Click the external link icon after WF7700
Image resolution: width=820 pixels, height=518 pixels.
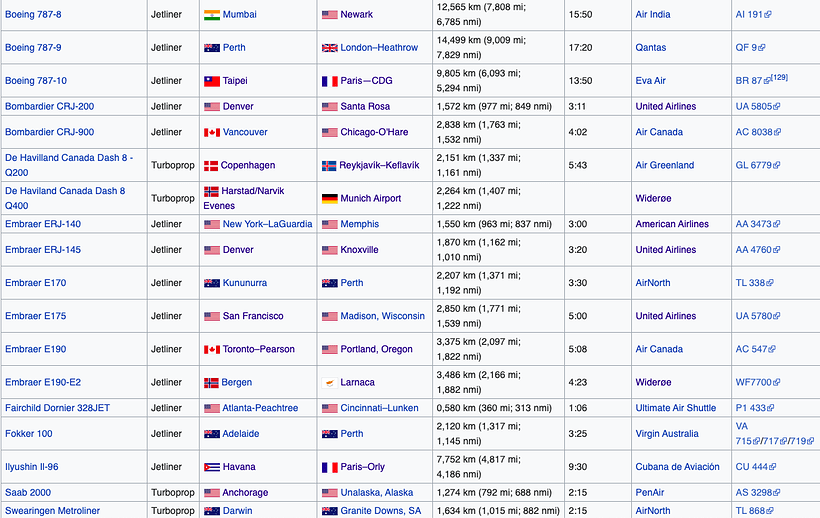click(777, 383)
